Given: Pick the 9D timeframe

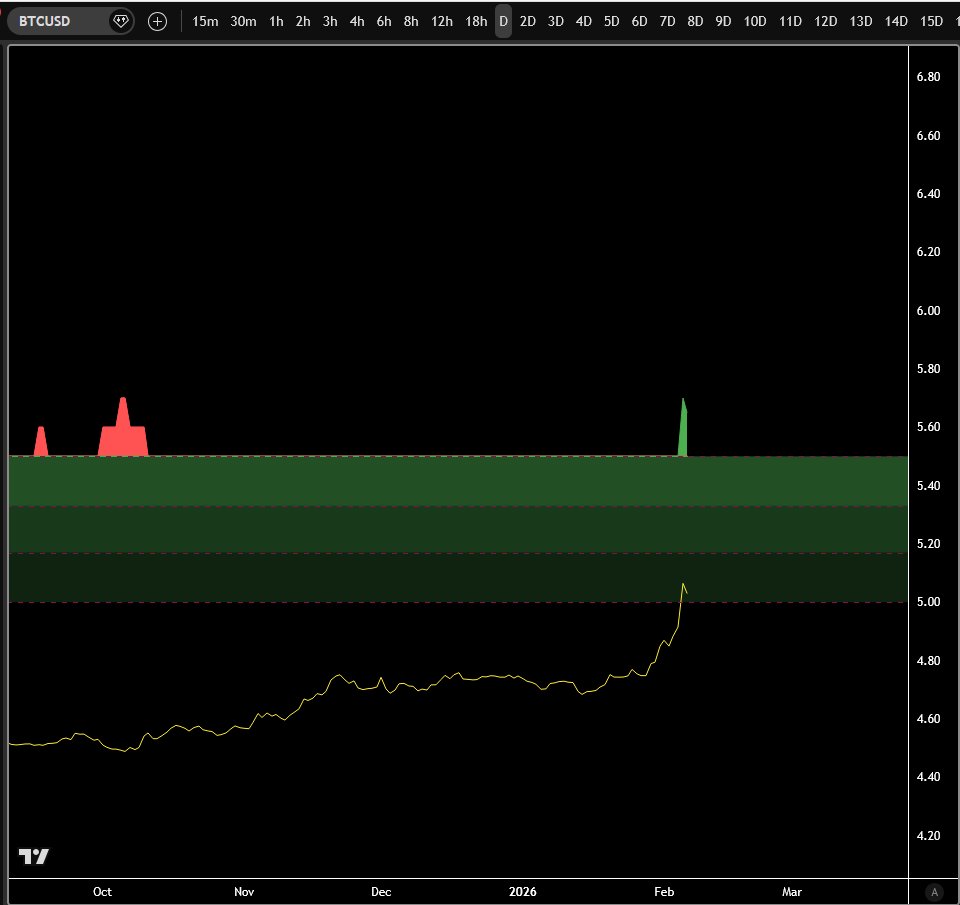Looking at the screenshot, I should 723,21.
